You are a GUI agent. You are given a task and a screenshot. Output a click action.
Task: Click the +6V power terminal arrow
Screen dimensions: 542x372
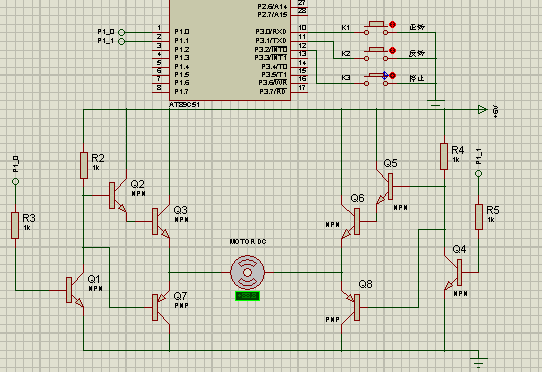(482, 110)
